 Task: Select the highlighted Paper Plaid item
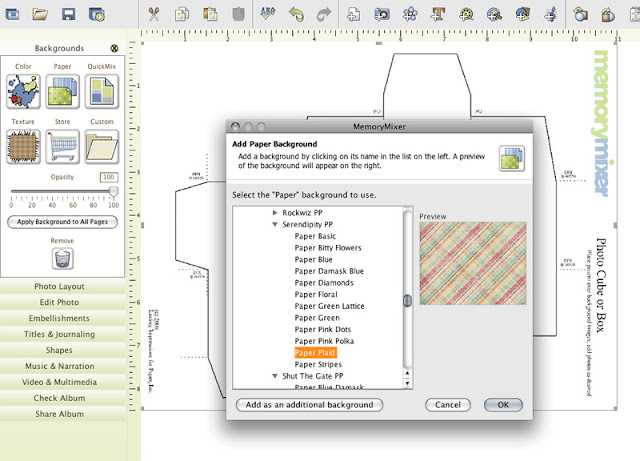(x=315, y=352)
